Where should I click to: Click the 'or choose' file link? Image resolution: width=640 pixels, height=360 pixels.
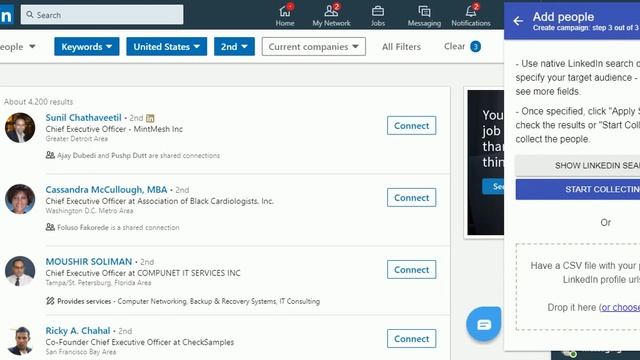click(620, 307)
